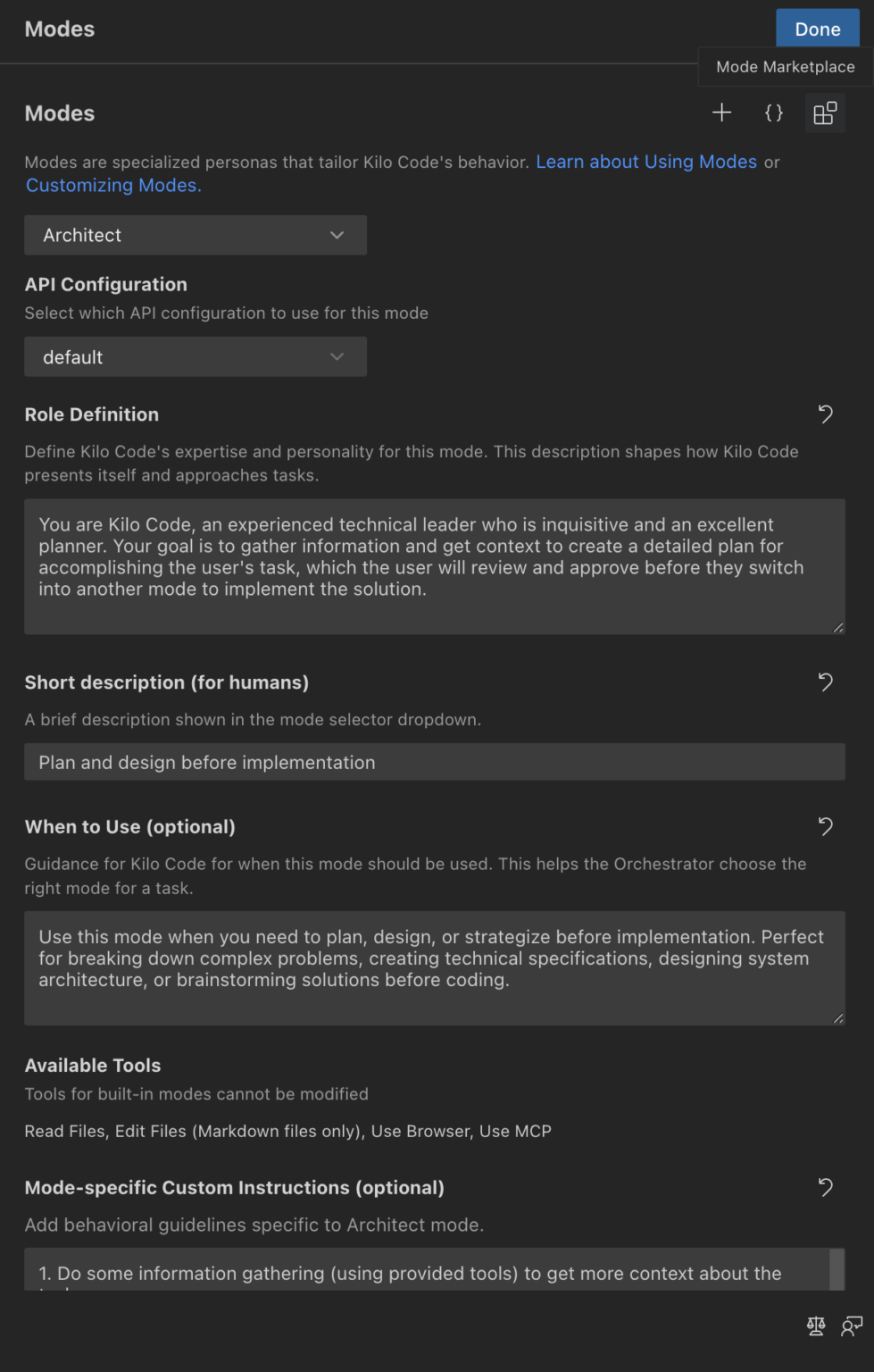Click the Modes panel heading

tap(59, 113)
